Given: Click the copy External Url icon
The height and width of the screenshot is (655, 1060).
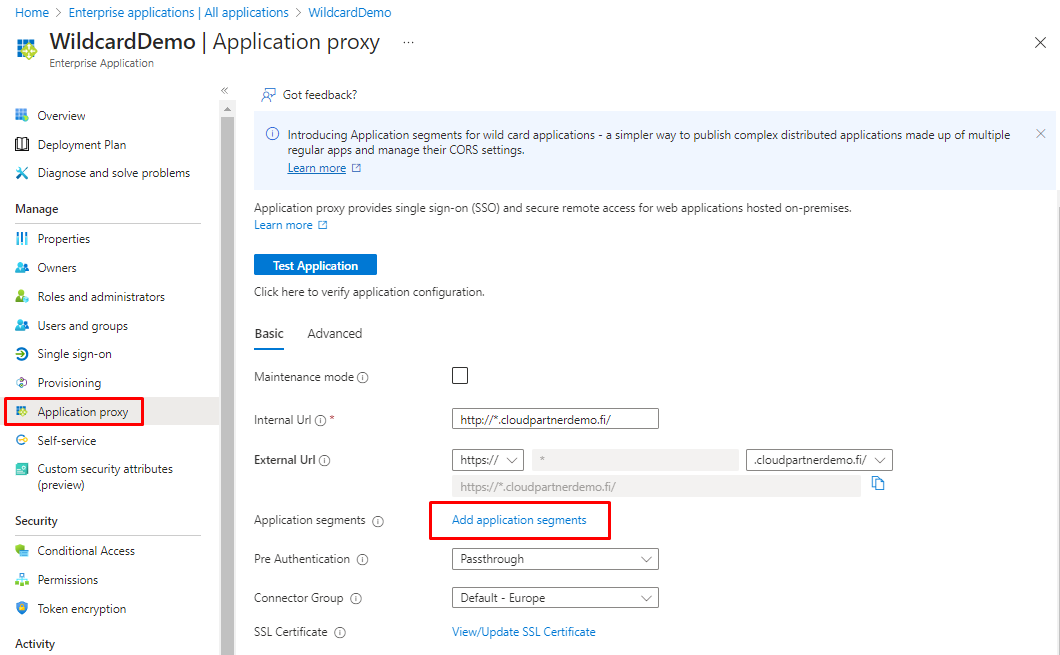Looking at the screenshot, I should [x=878, y=484].
